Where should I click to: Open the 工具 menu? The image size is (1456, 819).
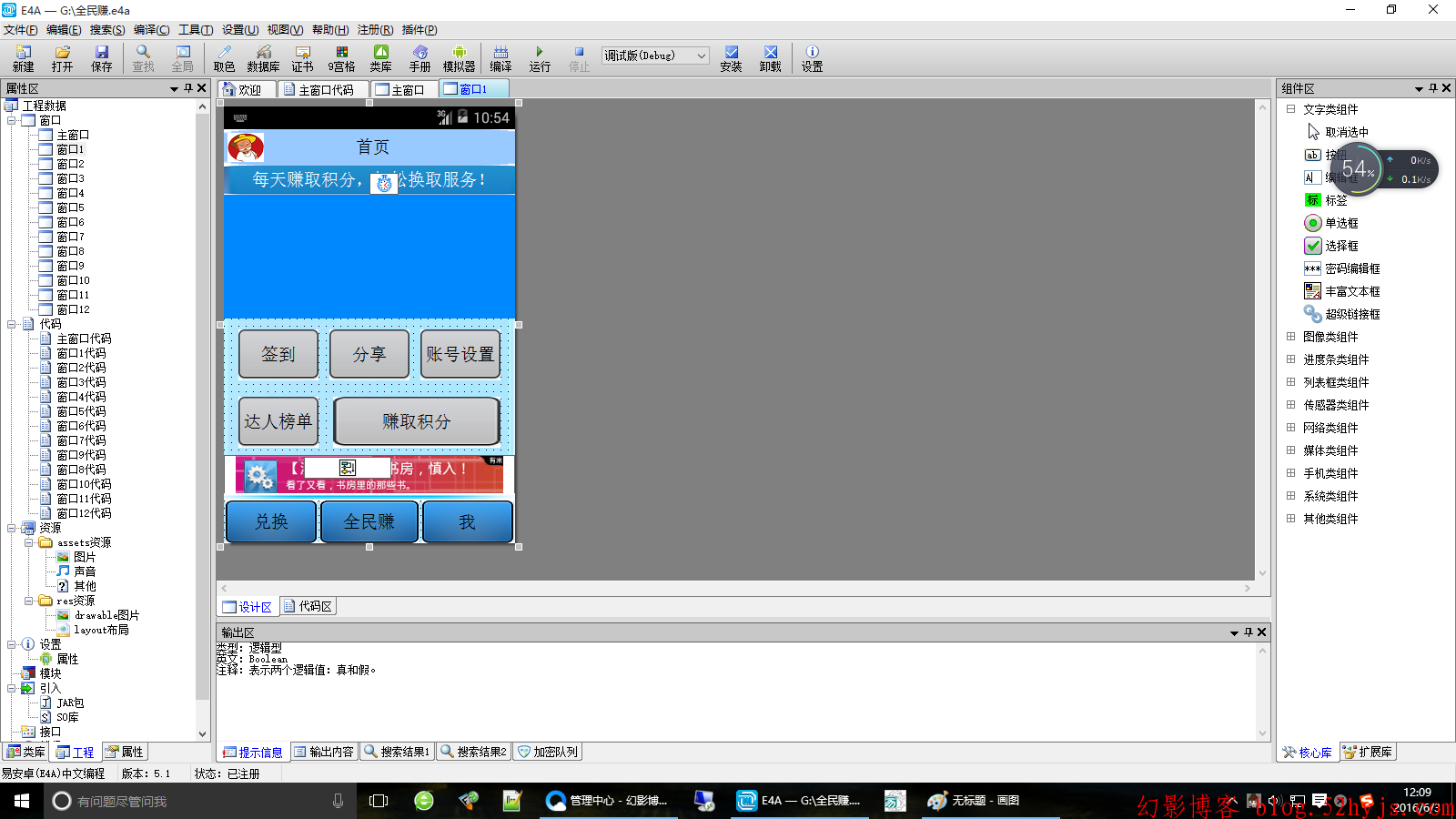(195, 30)
